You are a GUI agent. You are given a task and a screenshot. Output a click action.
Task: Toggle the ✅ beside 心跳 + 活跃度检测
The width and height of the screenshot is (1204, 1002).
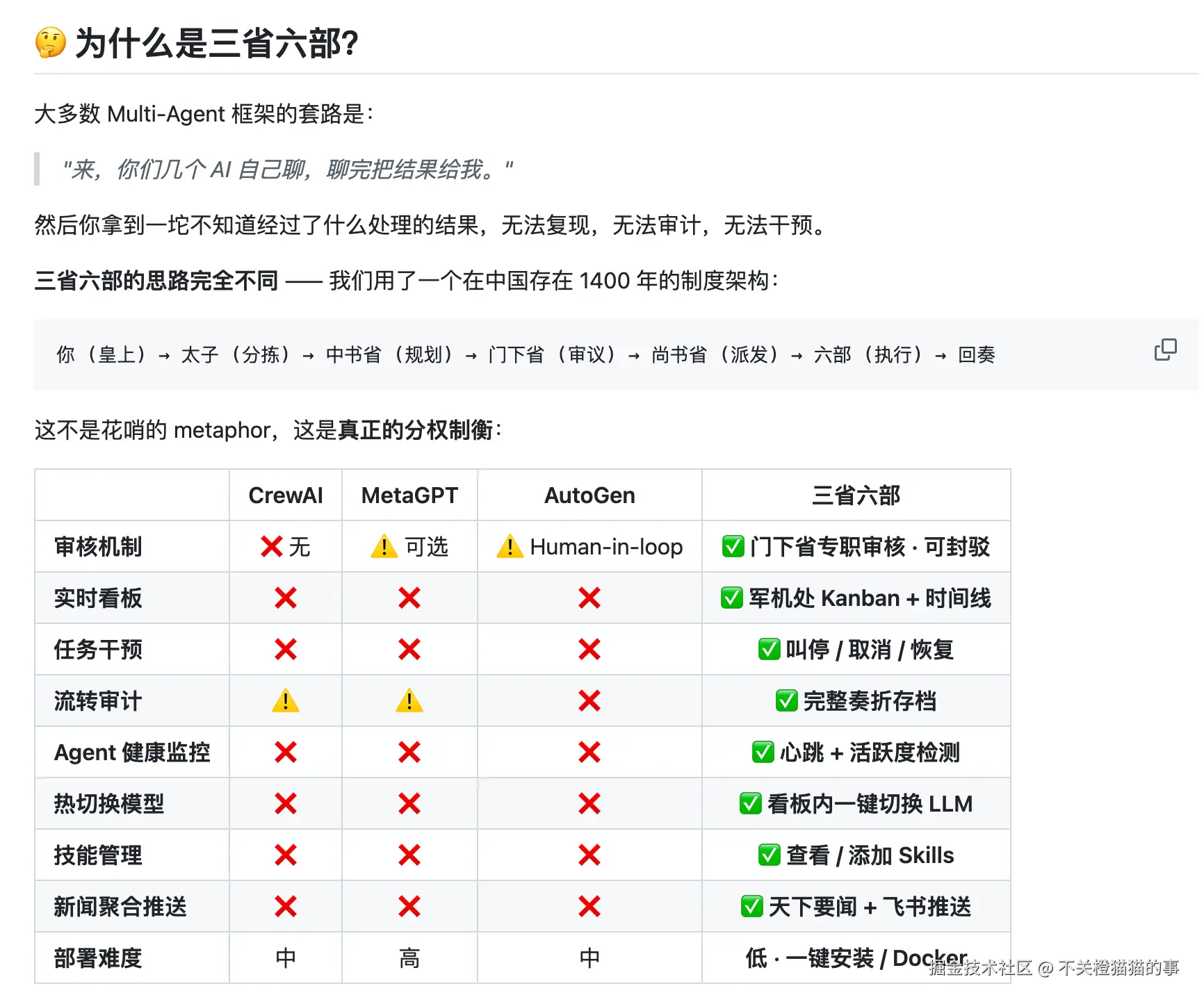[x=763, y=753]
